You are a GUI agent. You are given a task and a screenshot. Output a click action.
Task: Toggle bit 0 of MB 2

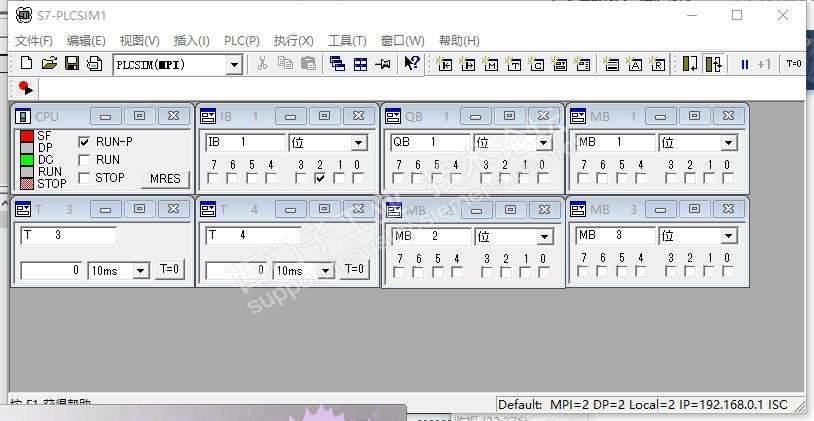coord(544,272)
